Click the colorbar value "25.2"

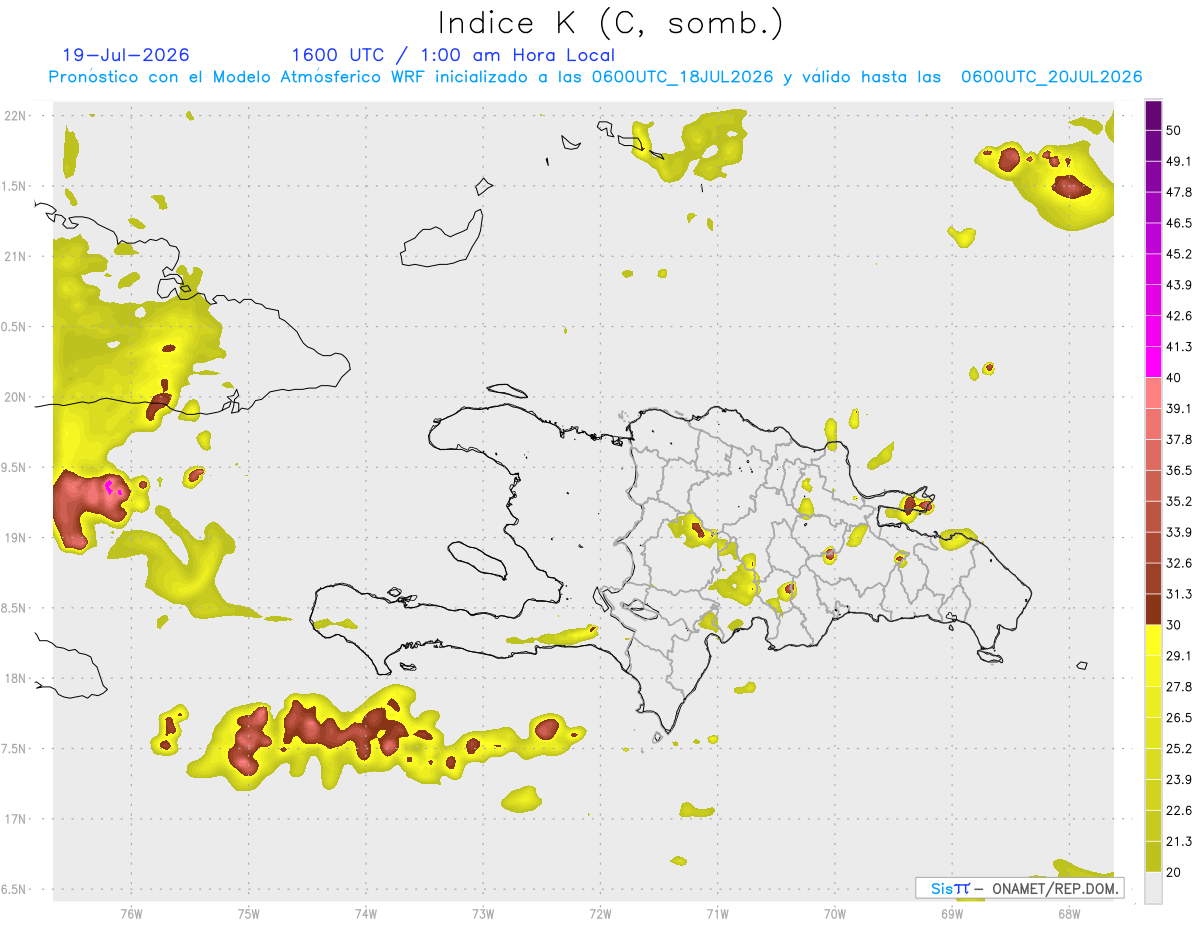point(1179,749)
